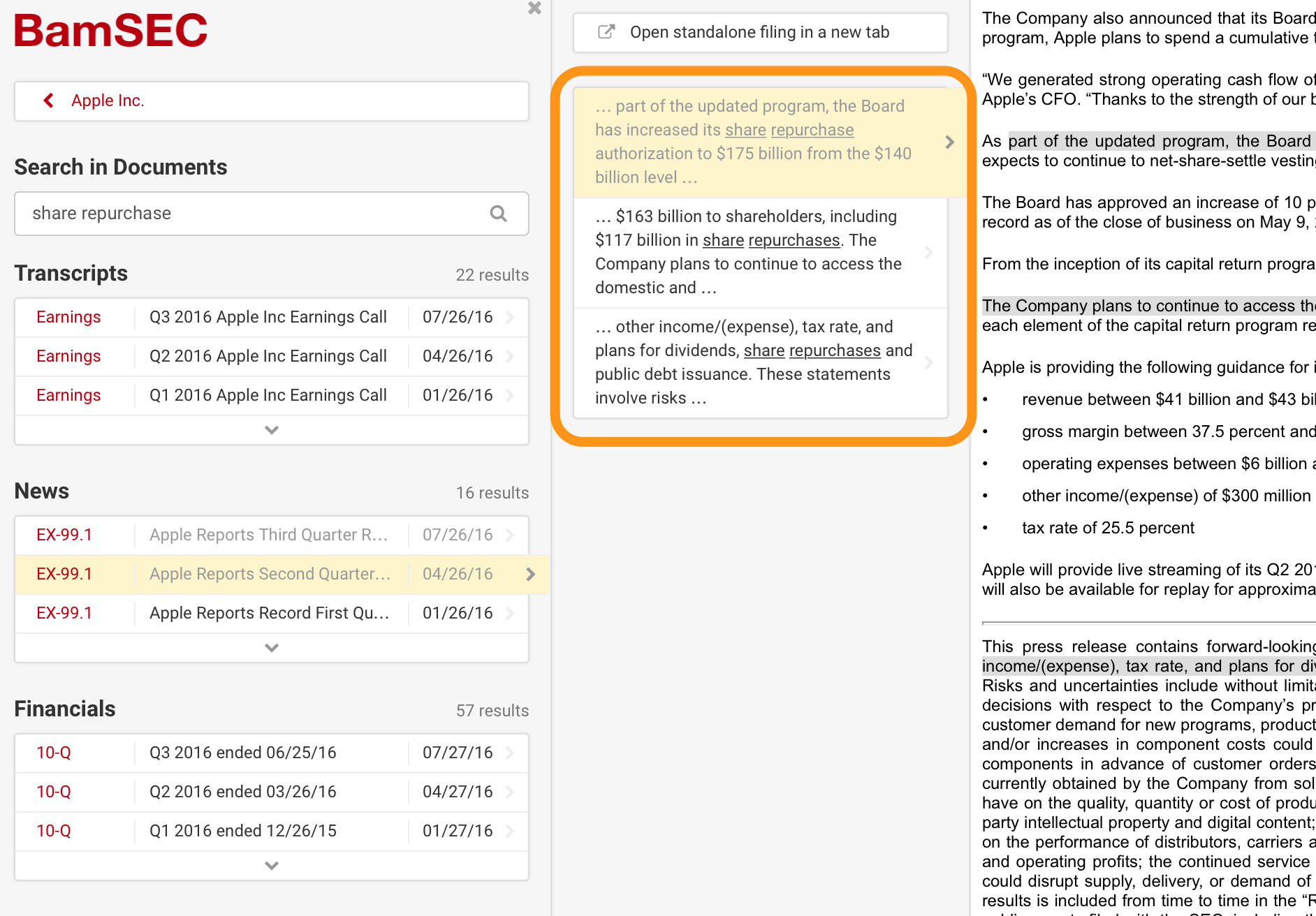The width and height of the screenshot is (1316, 916).
Task: Click the chevron on Q3 2016 Earnings Call row
Action: tap(510, 317)
